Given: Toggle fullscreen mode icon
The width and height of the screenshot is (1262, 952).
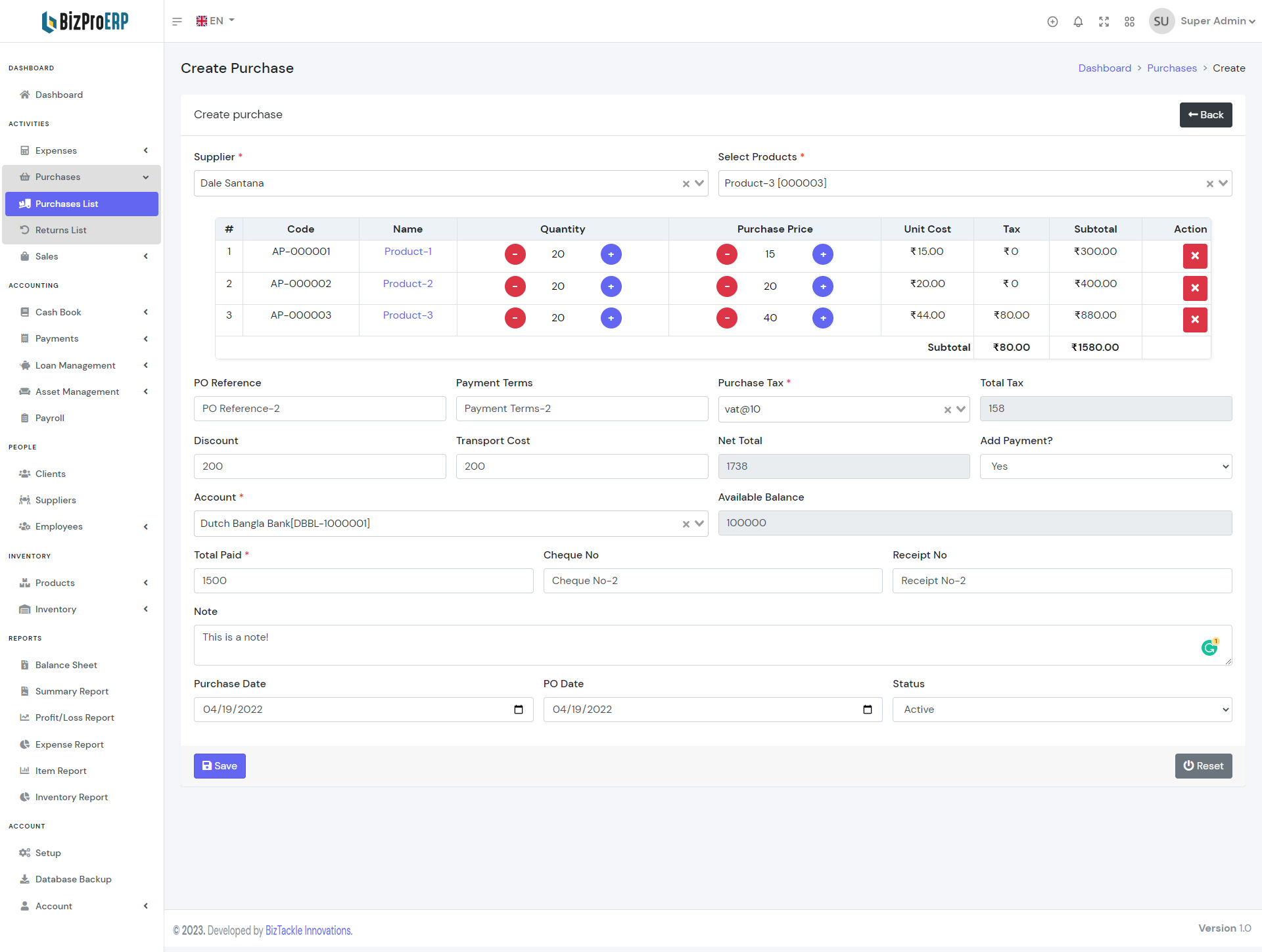Looking at the screenshot, I should [x=1104, y=22].
